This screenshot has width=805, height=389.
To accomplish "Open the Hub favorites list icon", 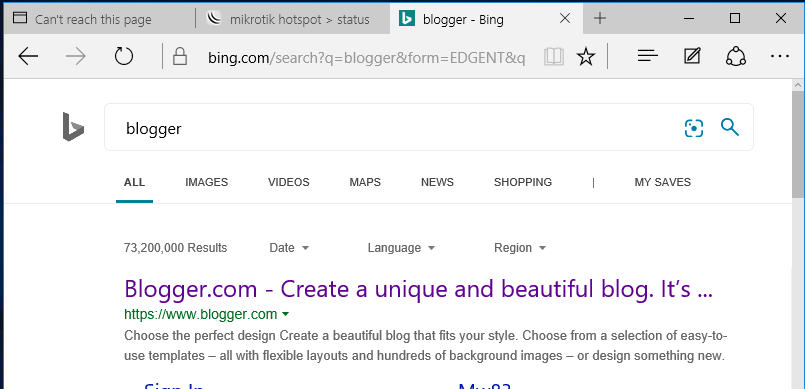I will pyautogui.click(x=647, y=56).
